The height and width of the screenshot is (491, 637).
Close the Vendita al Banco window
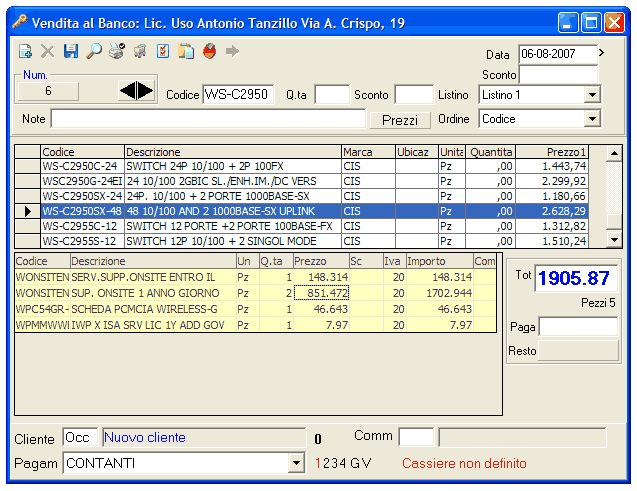[x=614, y=22]
